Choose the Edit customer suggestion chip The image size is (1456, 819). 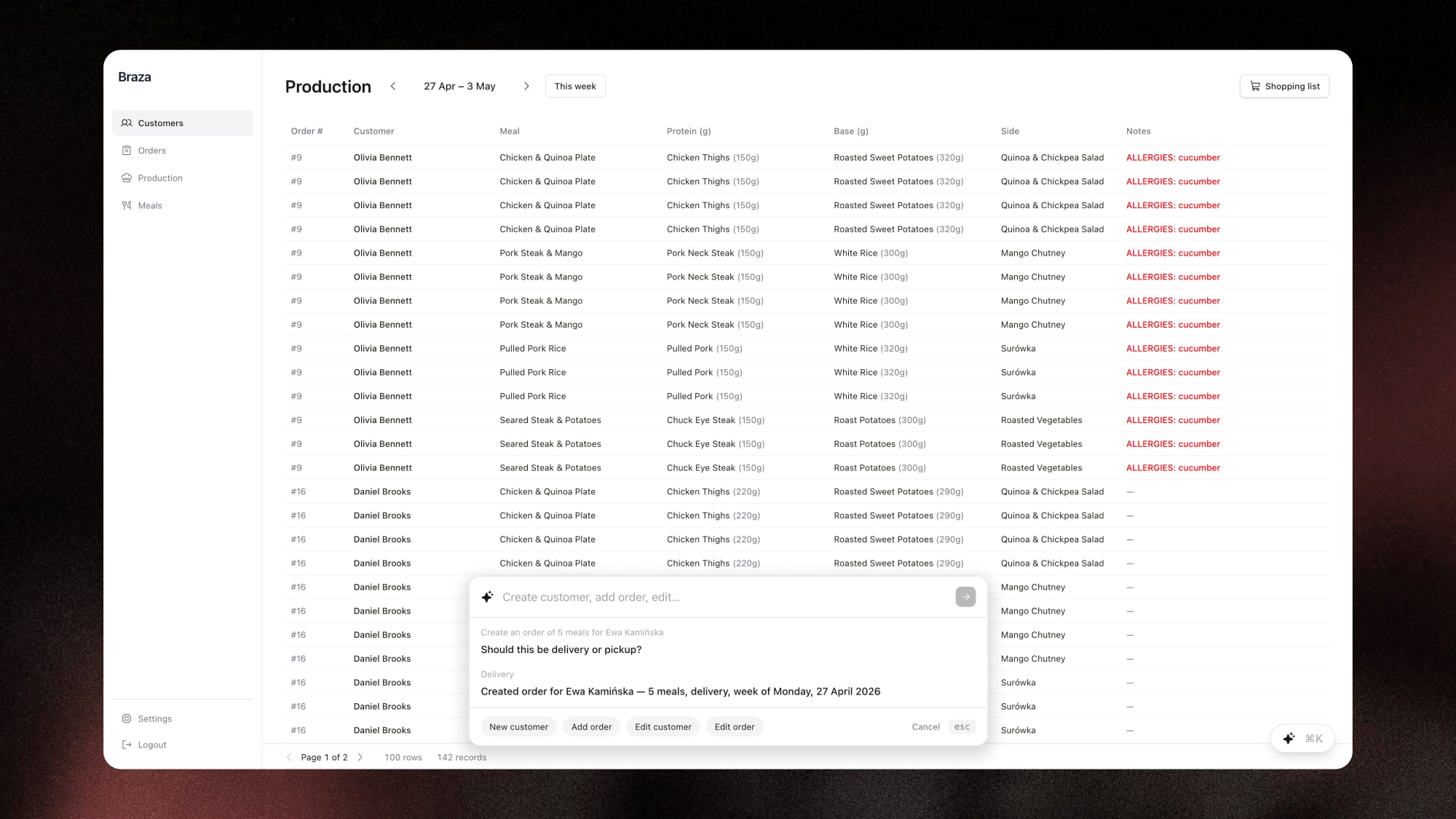[x=663, y=727]
